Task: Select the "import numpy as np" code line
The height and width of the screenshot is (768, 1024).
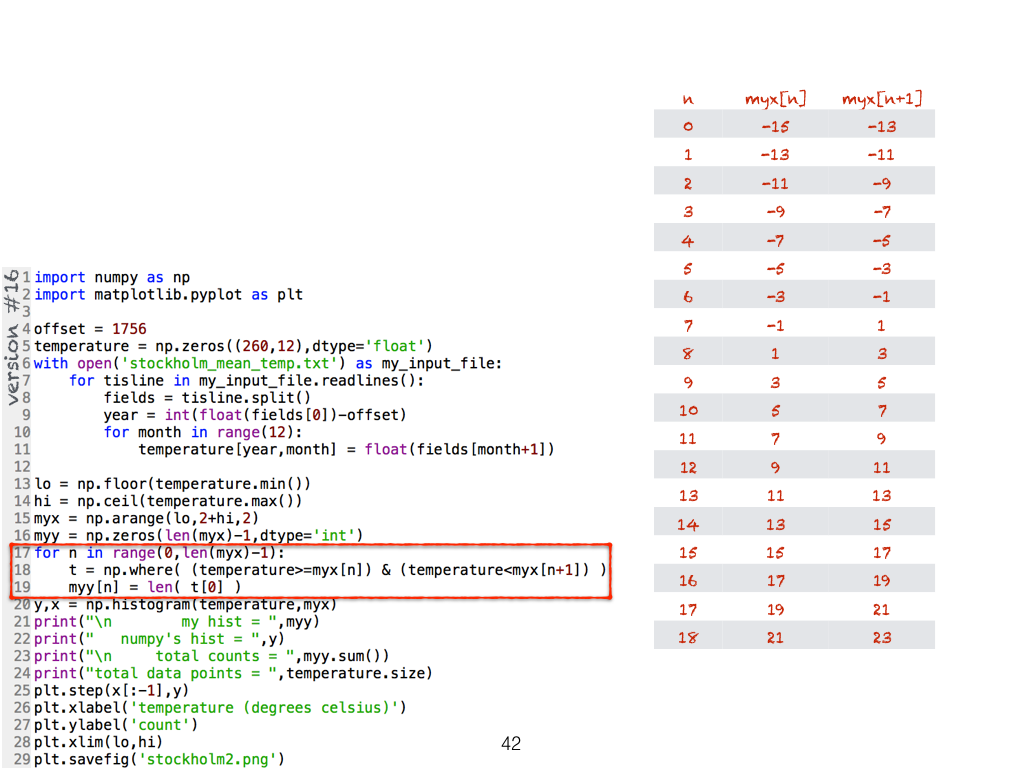Action: coord(112,277)
